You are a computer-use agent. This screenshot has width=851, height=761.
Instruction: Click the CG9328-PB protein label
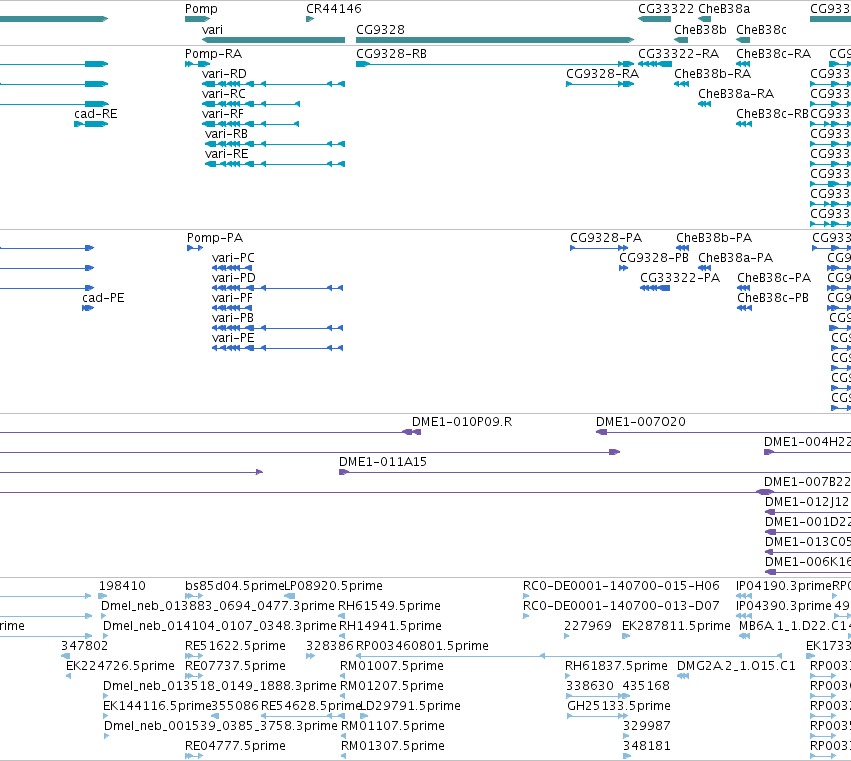pos(653,258)
